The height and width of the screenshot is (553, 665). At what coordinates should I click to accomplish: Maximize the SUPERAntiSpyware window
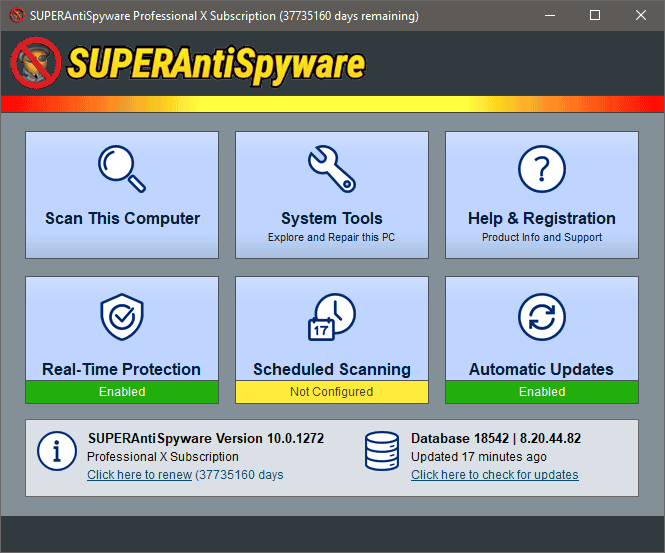point(595,16)
